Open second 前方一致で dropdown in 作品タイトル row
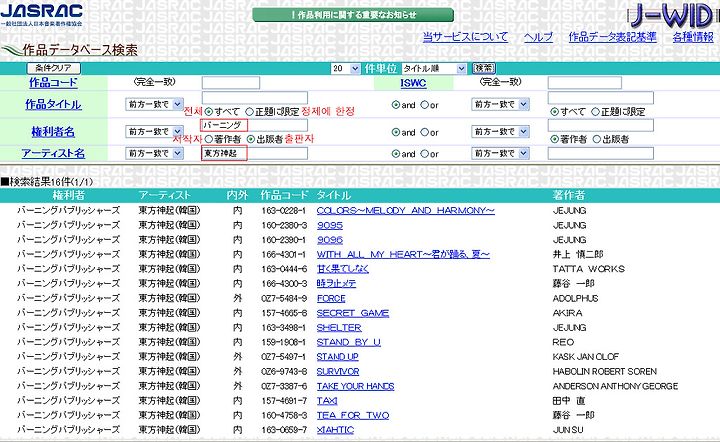This screenshot has width=720, height=442. pyautogui.click(x=501, y=104)
